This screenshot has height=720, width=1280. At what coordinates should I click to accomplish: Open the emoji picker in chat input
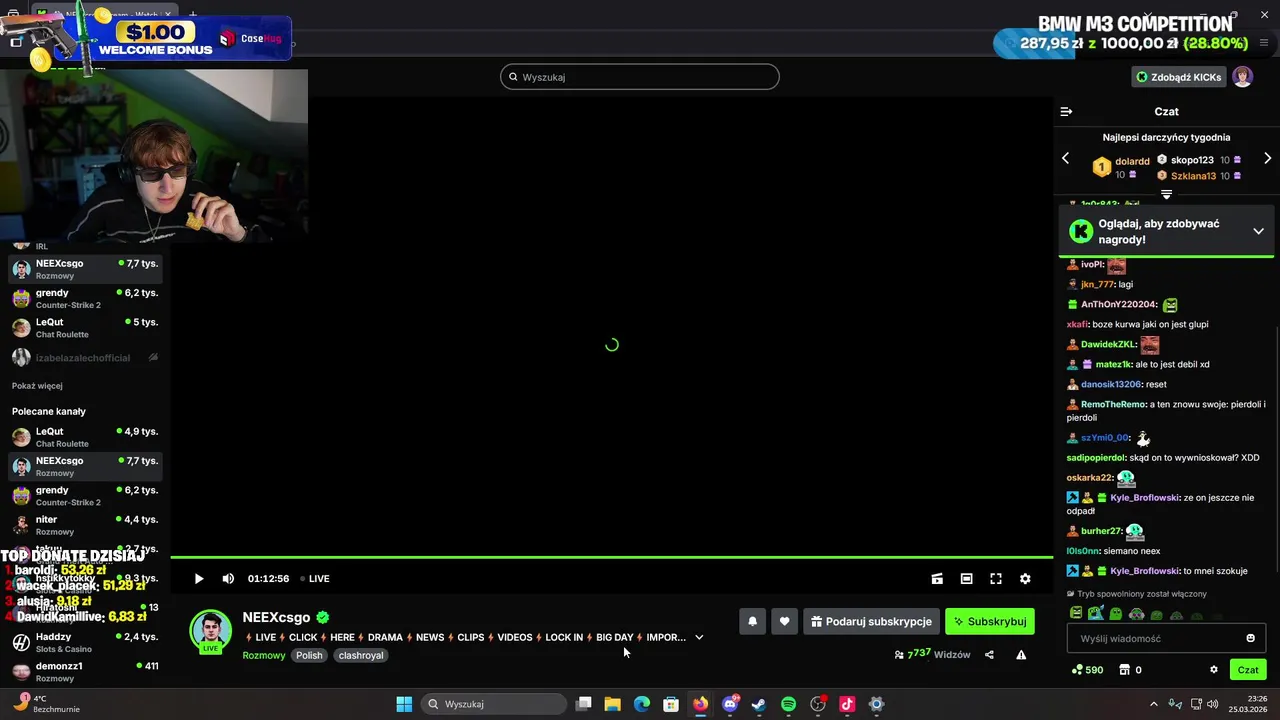point(1250,638)
